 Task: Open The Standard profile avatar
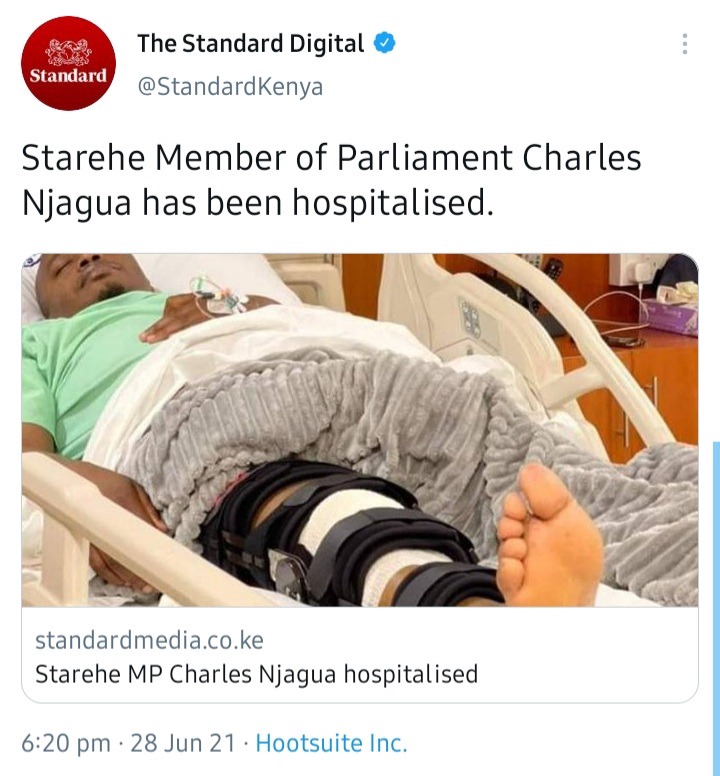[x=68, y=63]
